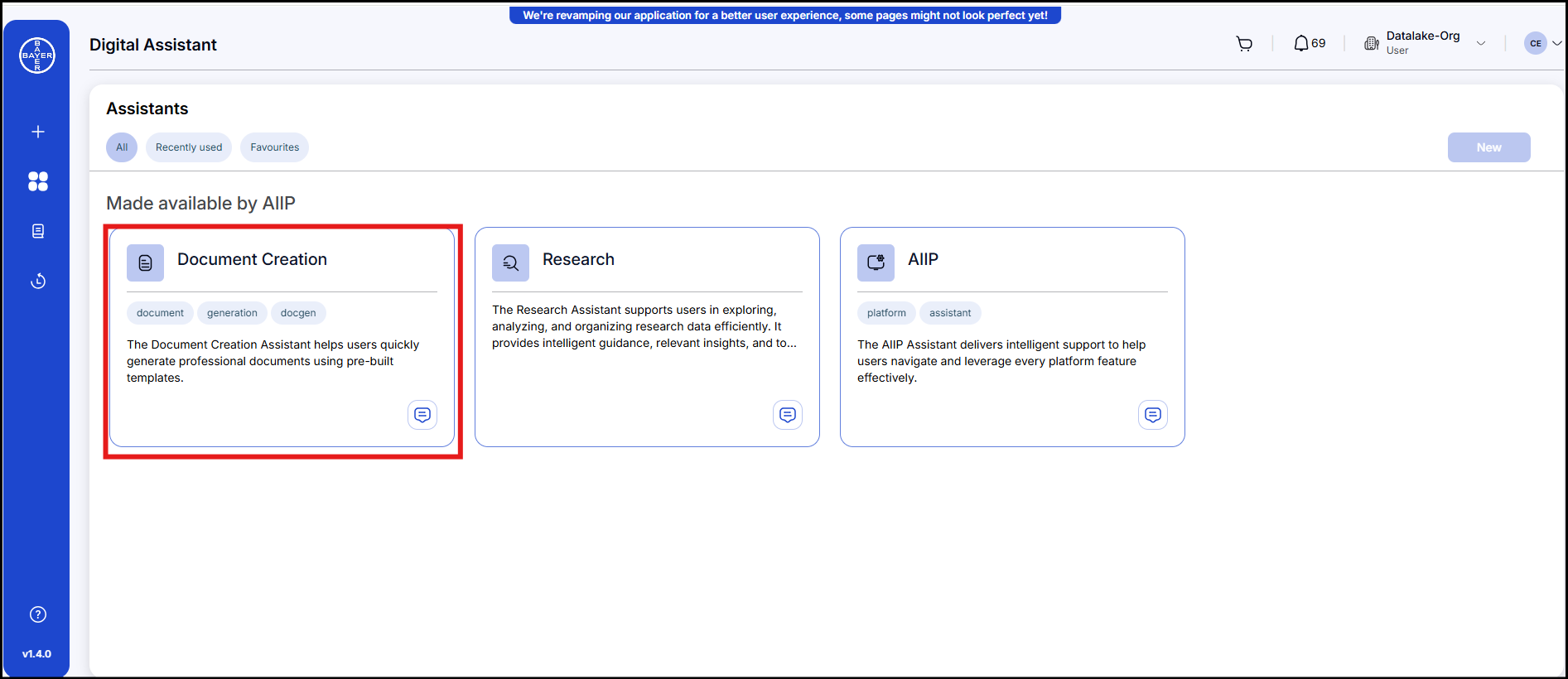Click the AIIP assistant description text
The image size is (1568, 679).
tap(1001, 361)
